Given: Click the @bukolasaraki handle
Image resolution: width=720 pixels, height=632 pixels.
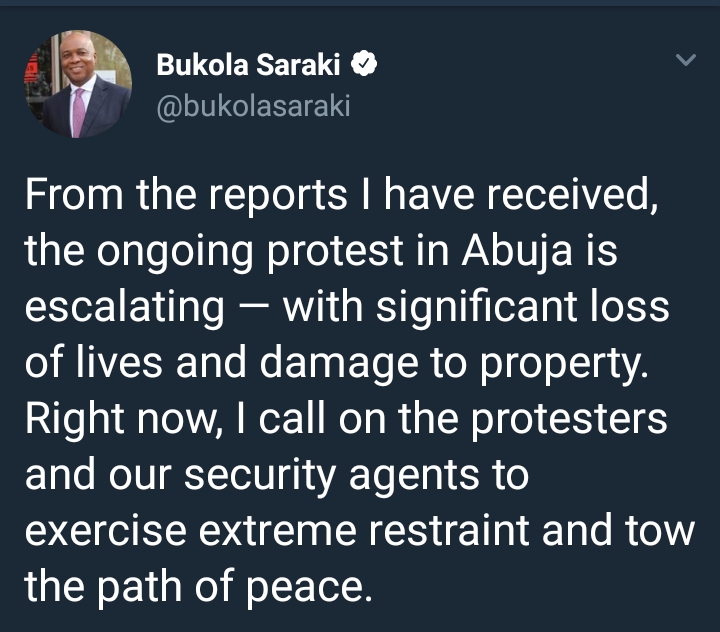Looking at the screenshot, I should (x=254, y=106).
